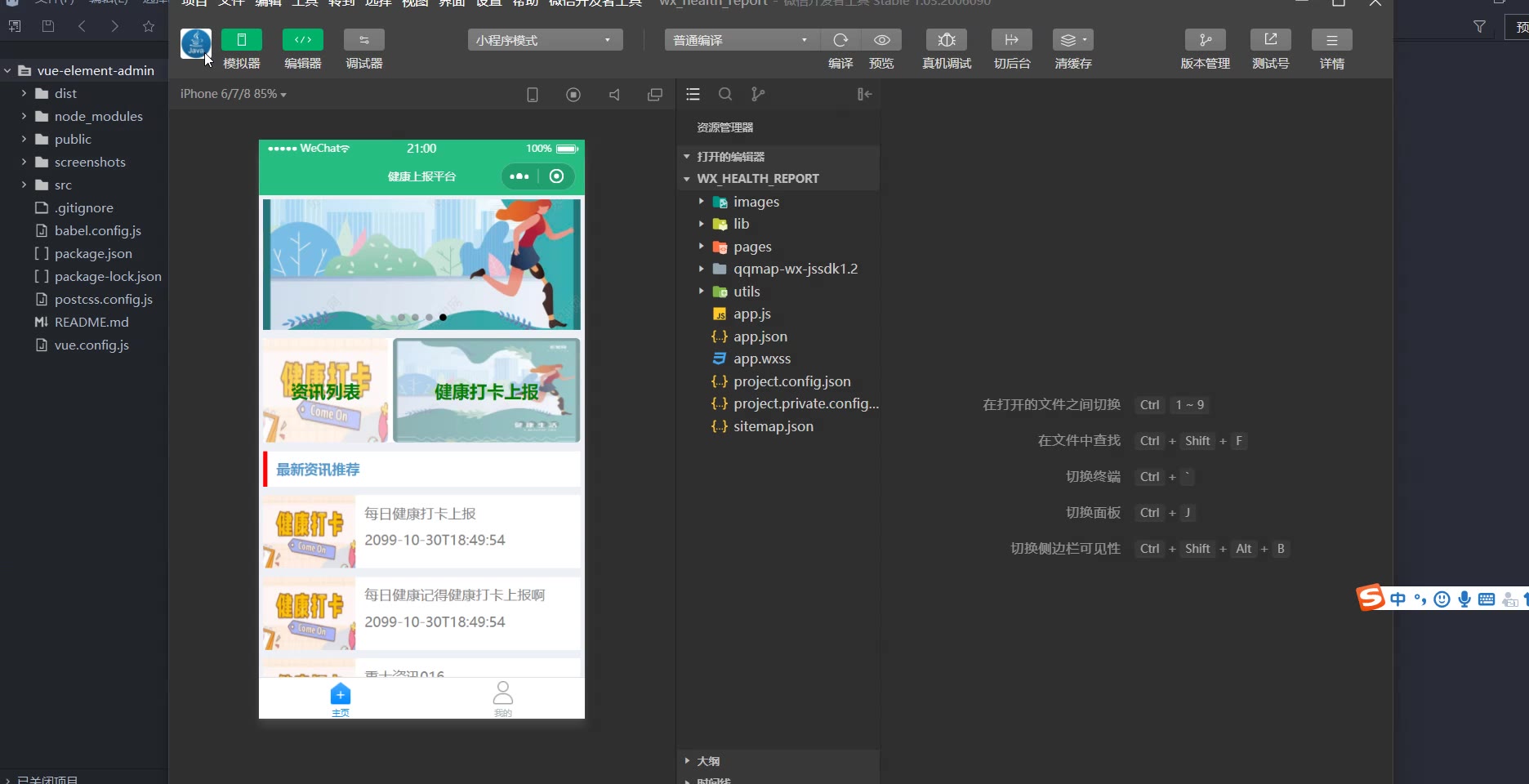This screenshot has height=784, width=1529.
Task: Collapse vue-element-admin project root
Action: point(84,71)
